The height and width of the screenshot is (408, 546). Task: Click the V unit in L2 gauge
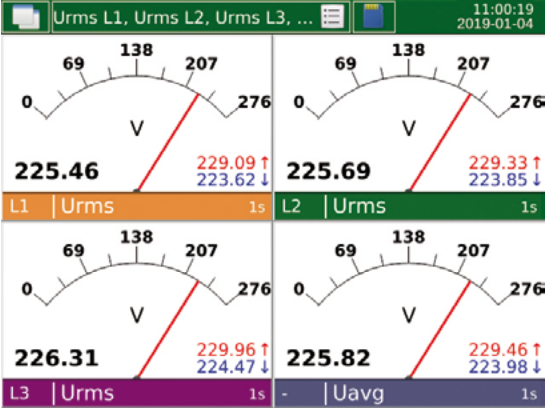[x=409, y=128]
